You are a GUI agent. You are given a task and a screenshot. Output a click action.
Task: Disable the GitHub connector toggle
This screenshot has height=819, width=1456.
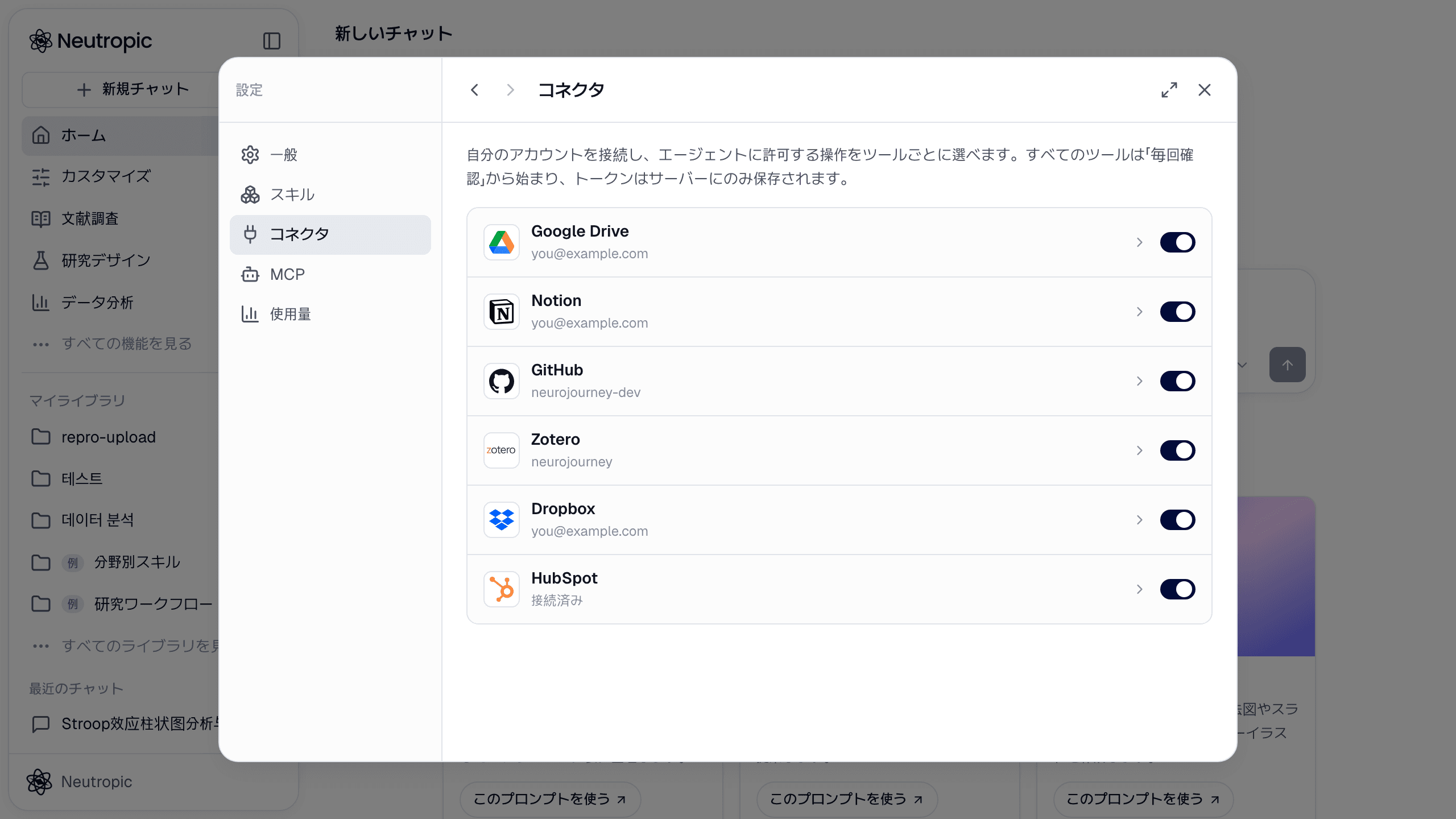point(1177,381)
